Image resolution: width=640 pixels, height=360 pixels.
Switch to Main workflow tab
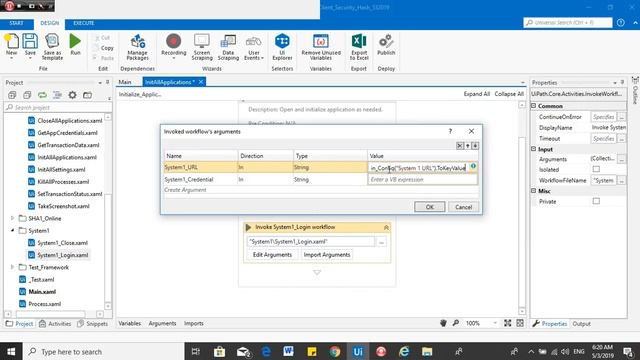125,82
